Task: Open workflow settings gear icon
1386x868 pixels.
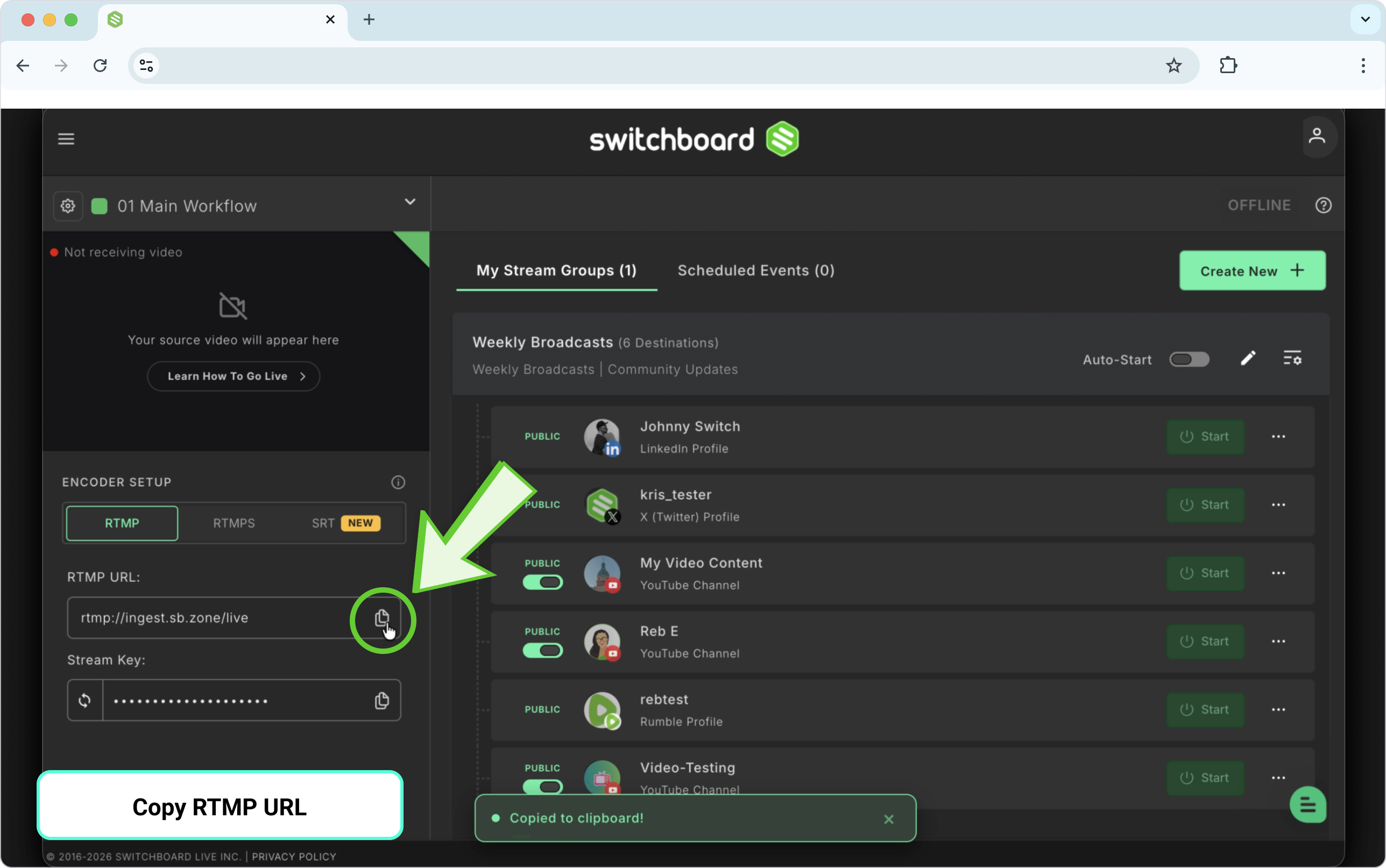Action: [x=68, y=205]
